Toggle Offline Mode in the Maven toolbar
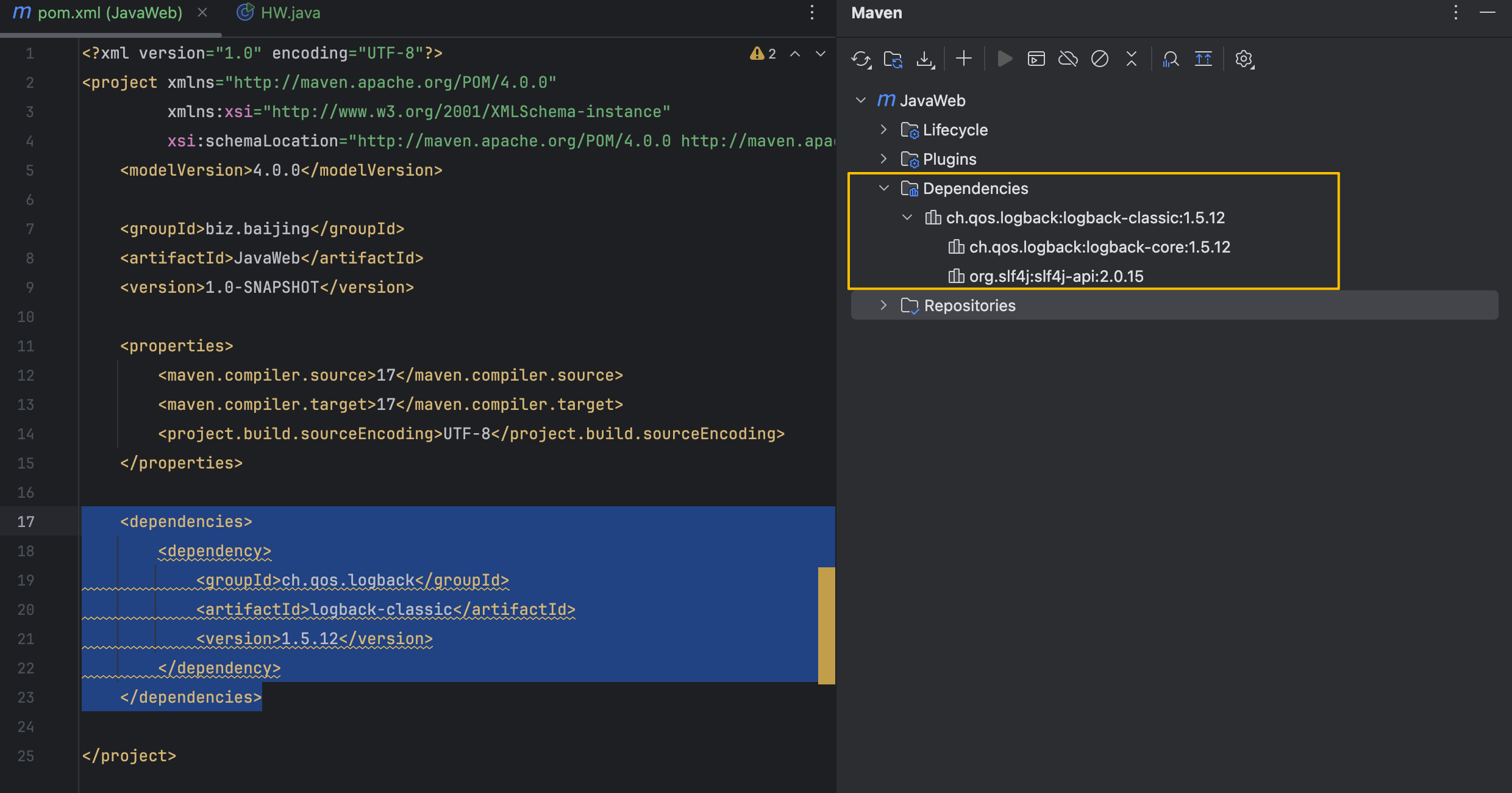1512x793 pixels. pyautogui.click(x=1068, y=59)
